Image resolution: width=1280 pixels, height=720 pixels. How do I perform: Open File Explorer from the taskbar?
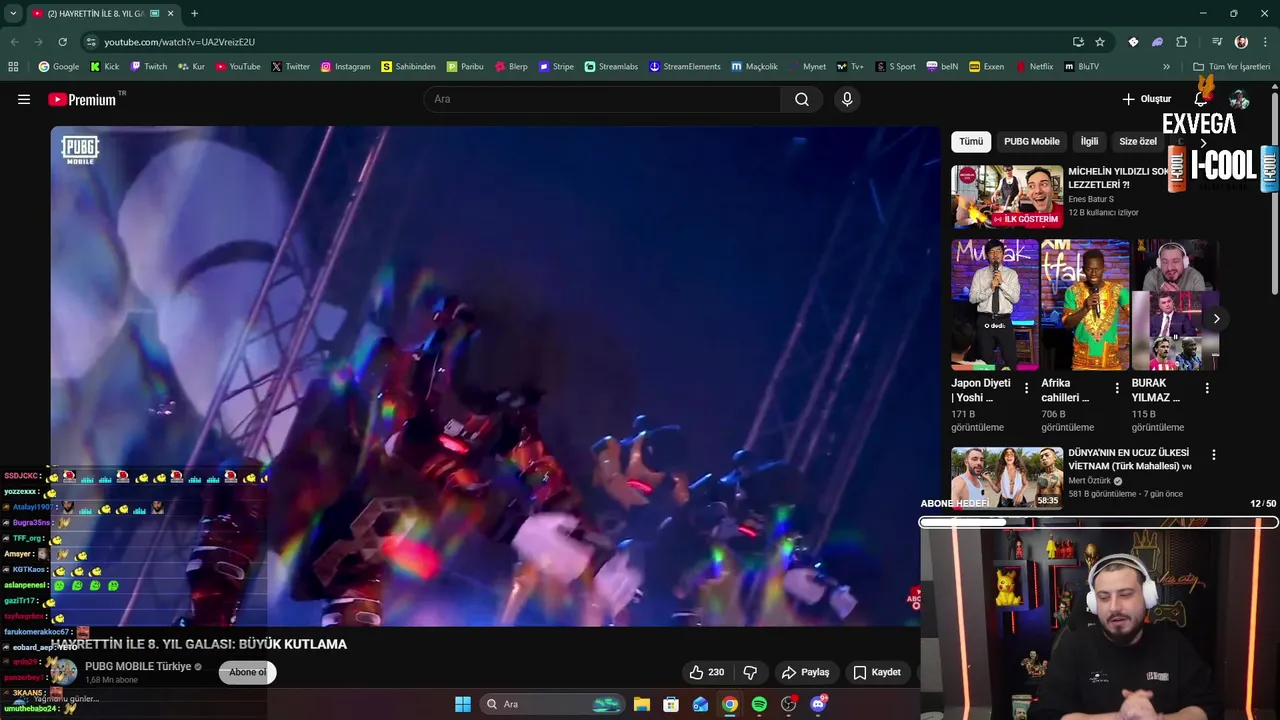coord(642,704)
